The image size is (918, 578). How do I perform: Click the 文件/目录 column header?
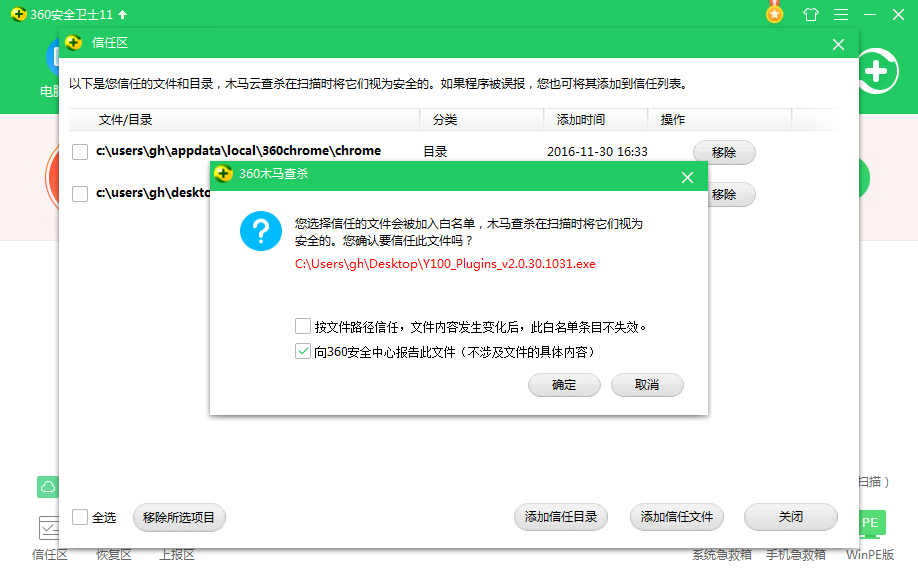point(126,119)
